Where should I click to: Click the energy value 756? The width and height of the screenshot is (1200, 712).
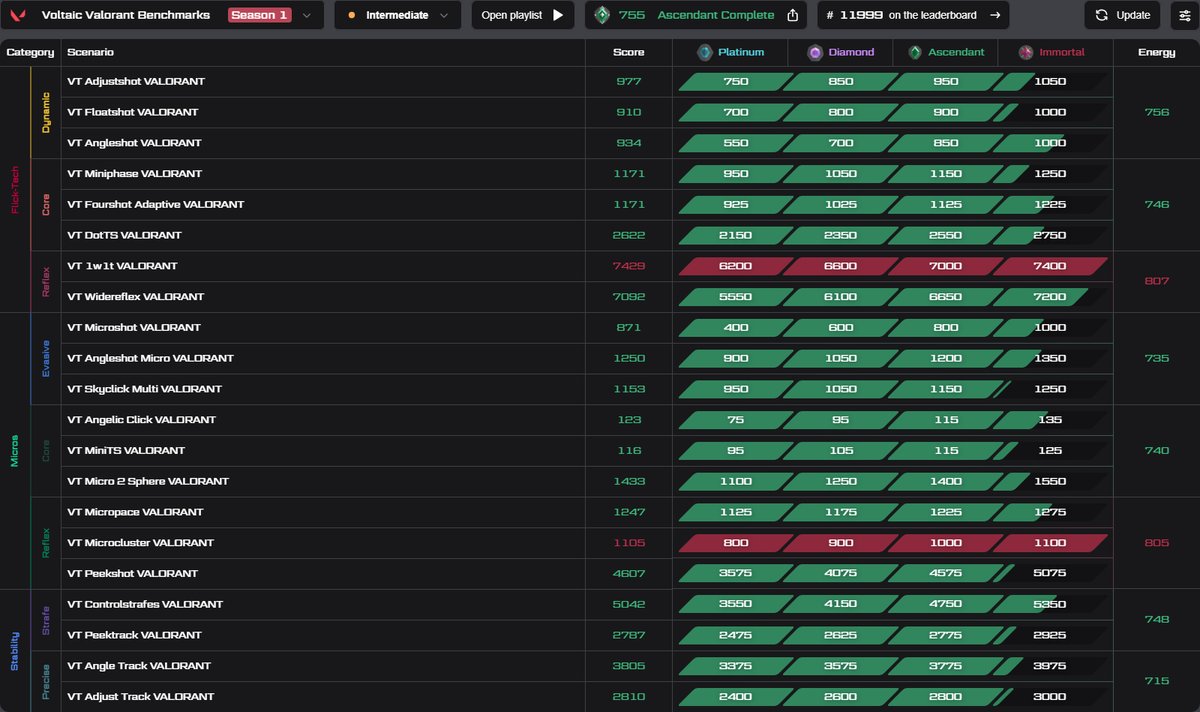tap(1156, 112)
